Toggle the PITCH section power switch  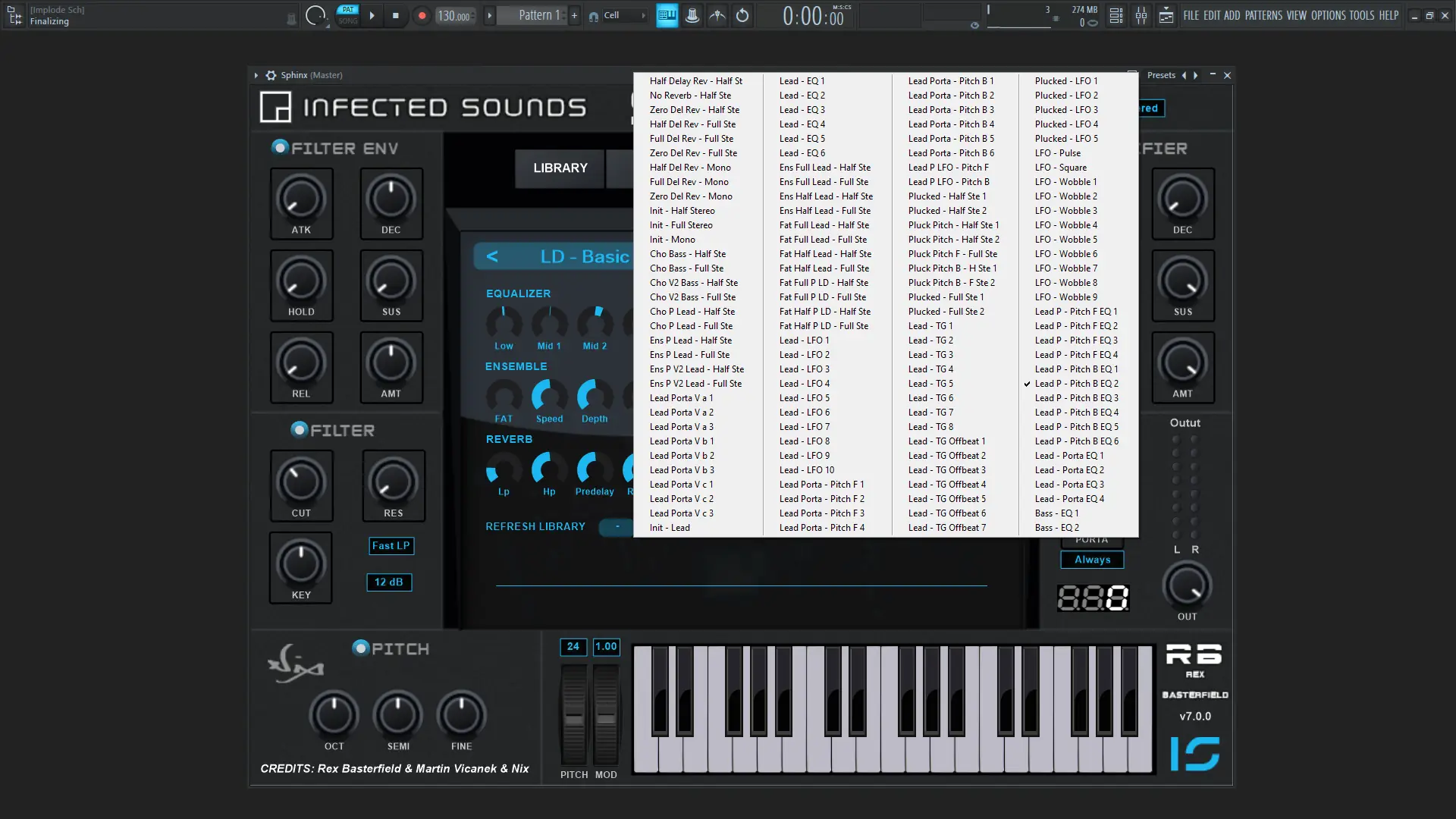[x=361, y=648]
